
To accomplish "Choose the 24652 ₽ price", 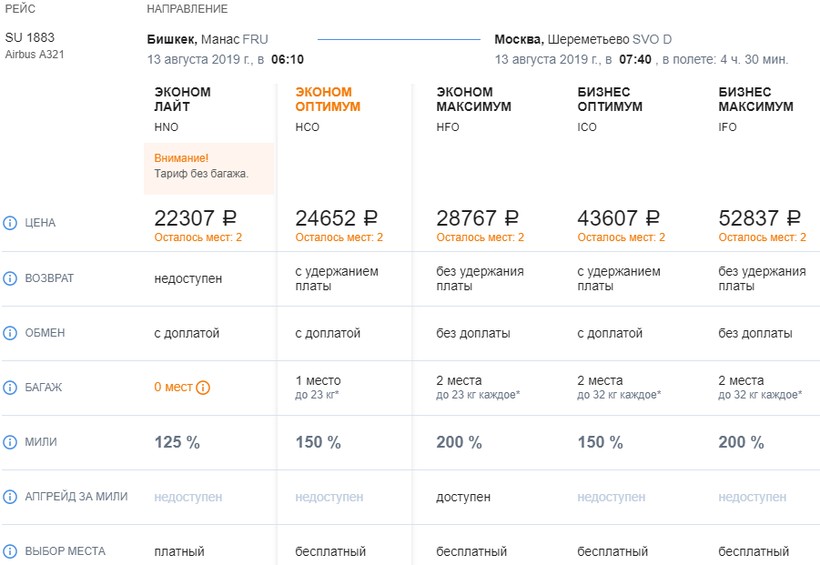I will [336, 218].
